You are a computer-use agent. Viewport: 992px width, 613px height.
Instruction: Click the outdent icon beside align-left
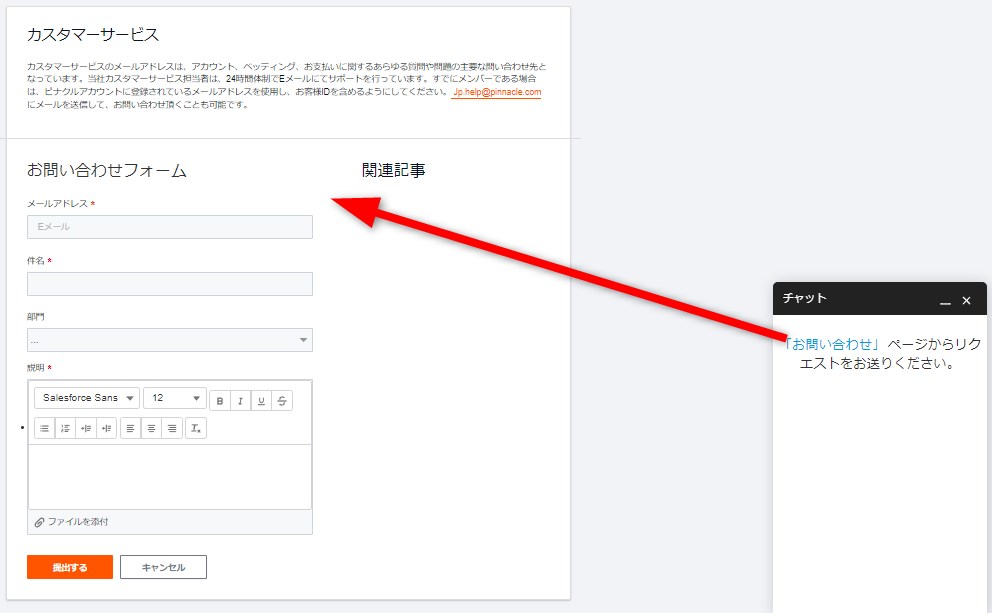106,428
